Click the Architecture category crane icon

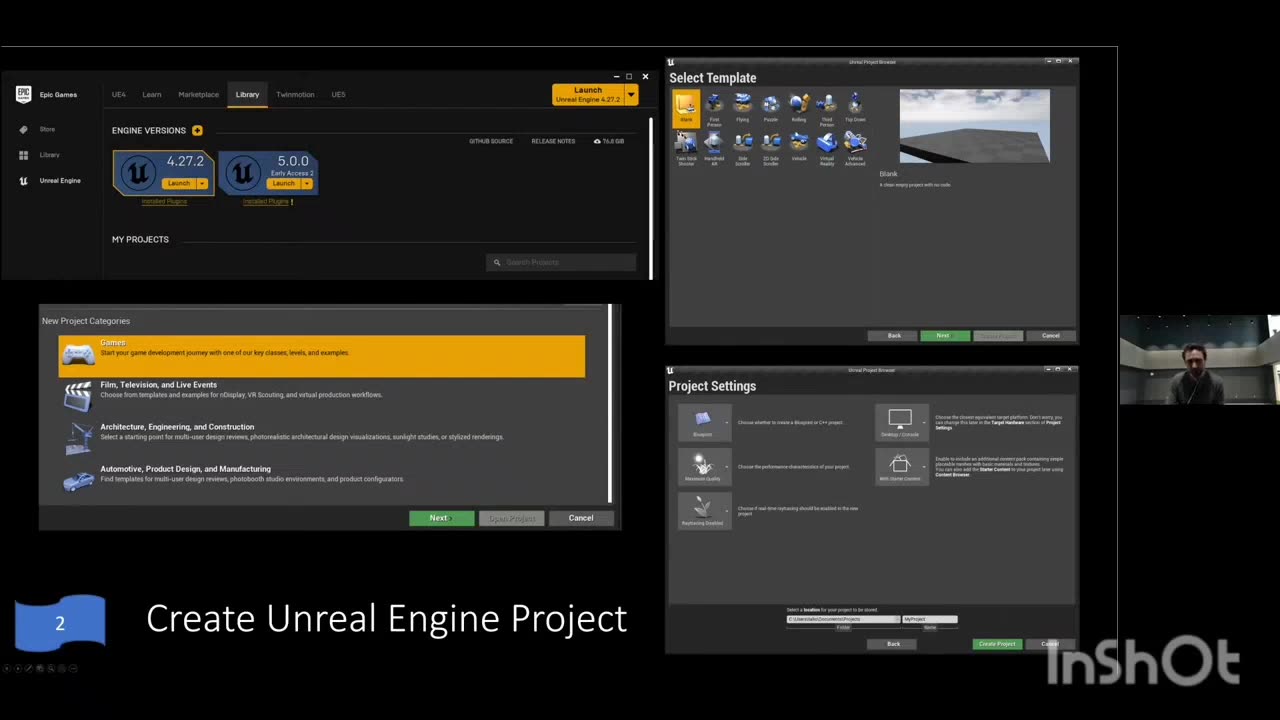78,439
